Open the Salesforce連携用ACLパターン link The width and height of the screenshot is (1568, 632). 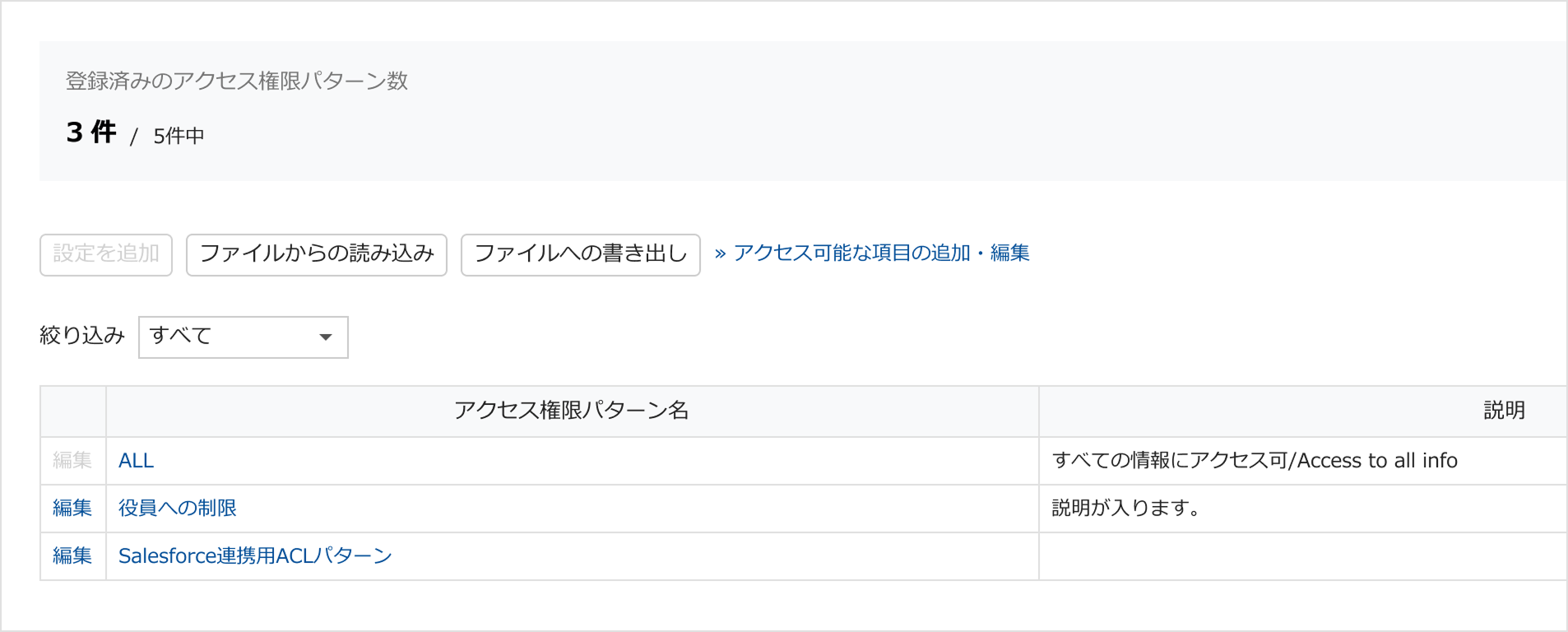pyautogui.click(x=255, y=556)
